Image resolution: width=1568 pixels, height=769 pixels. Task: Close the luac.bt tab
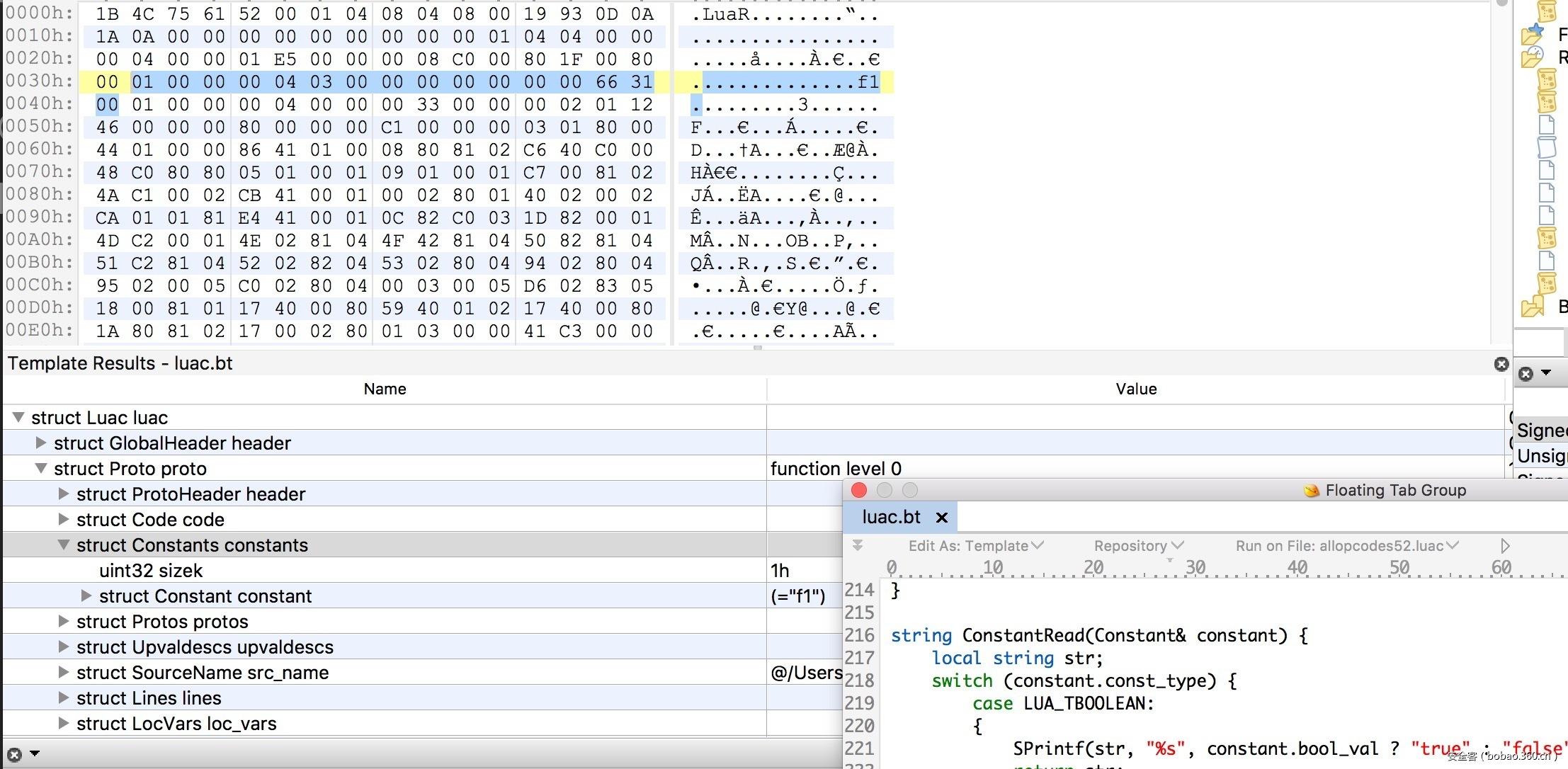tap(942, 518)
